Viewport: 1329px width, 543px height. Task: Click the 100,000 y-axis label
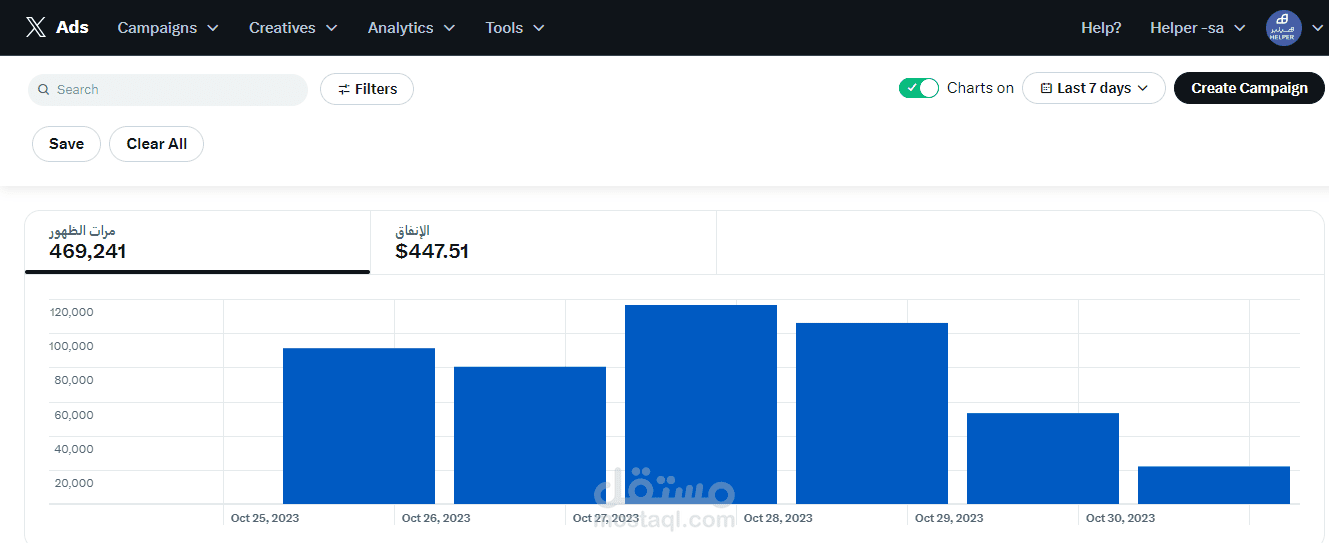tap(71, 346)
